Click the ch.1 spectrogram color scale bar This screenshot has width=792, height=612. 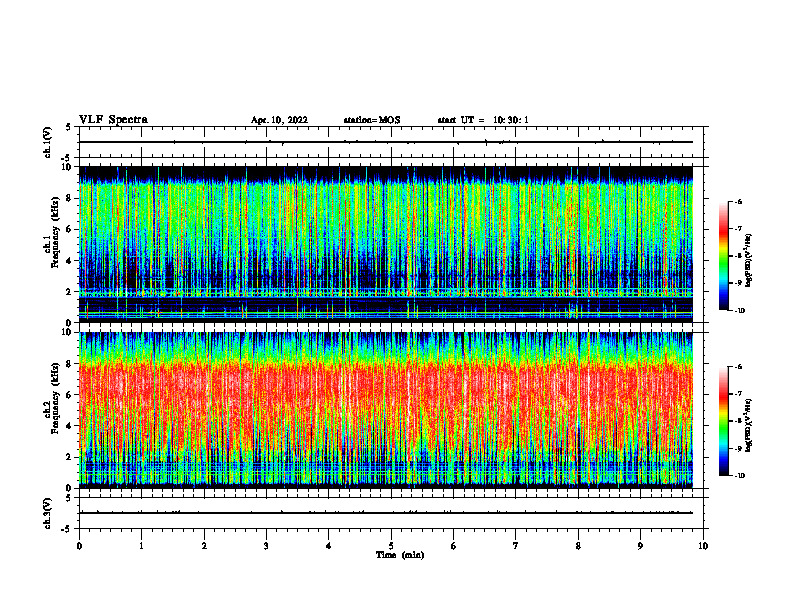724,256
